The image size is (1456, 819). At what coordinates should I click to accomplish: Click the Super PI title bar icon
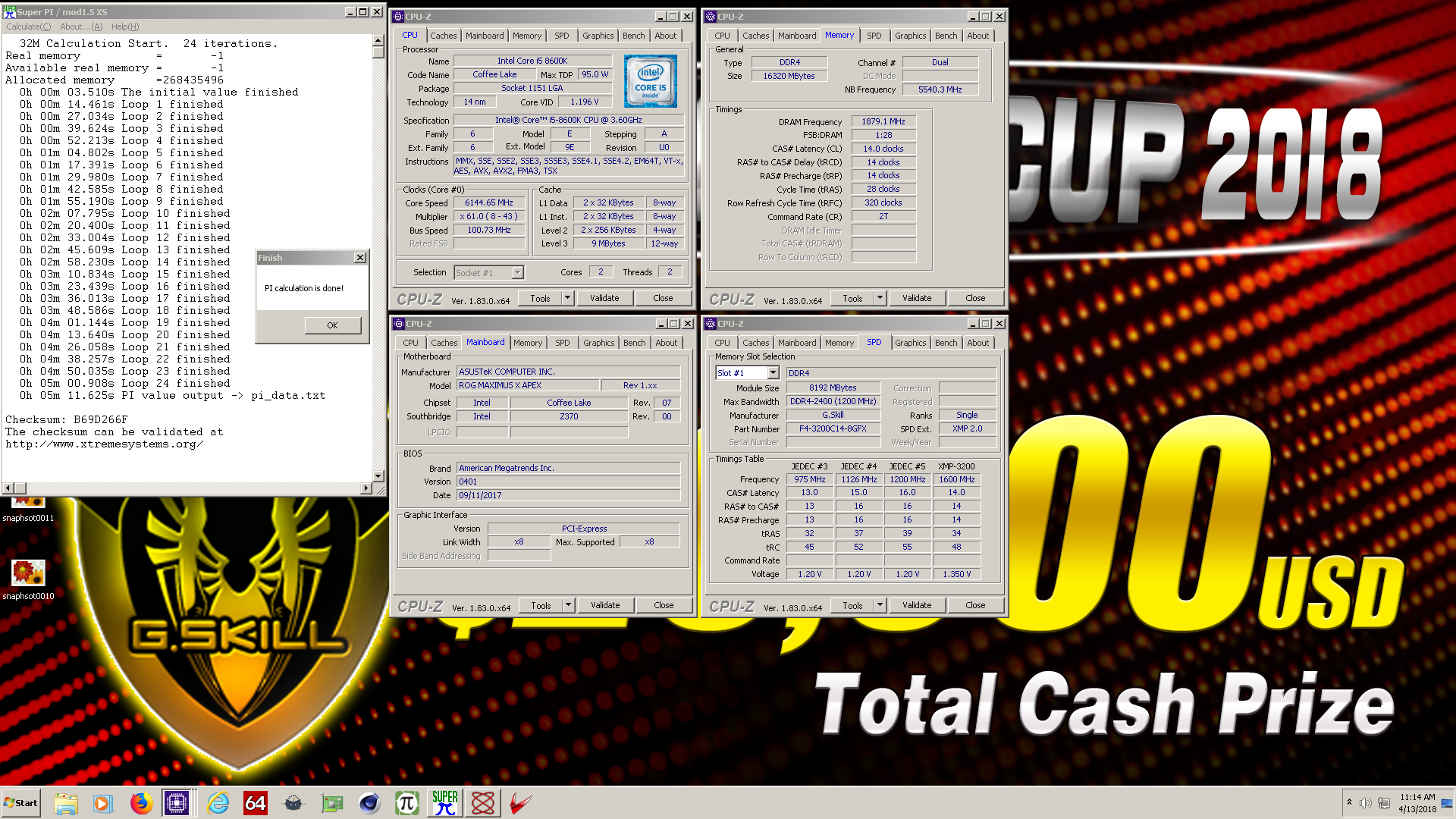point(9,12)
